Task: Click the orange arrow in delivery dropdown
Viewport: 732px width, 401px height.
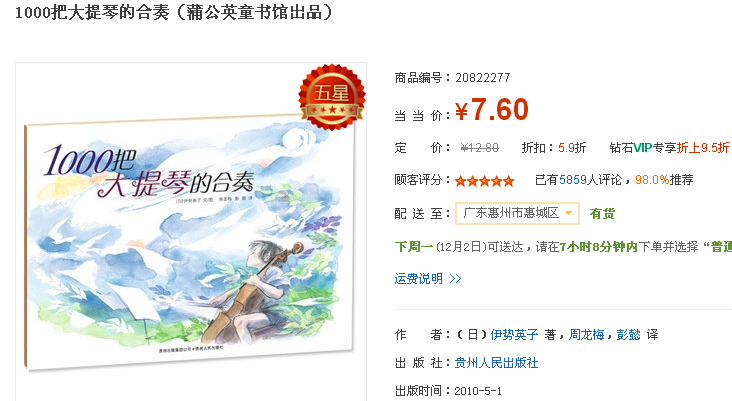Action: [569, 213]
